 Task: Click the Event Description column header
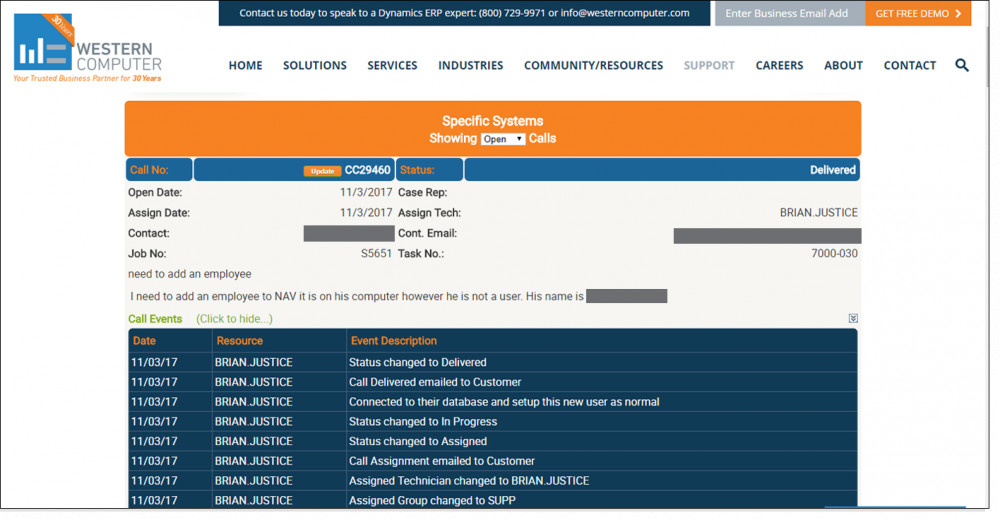click(394, 341)
